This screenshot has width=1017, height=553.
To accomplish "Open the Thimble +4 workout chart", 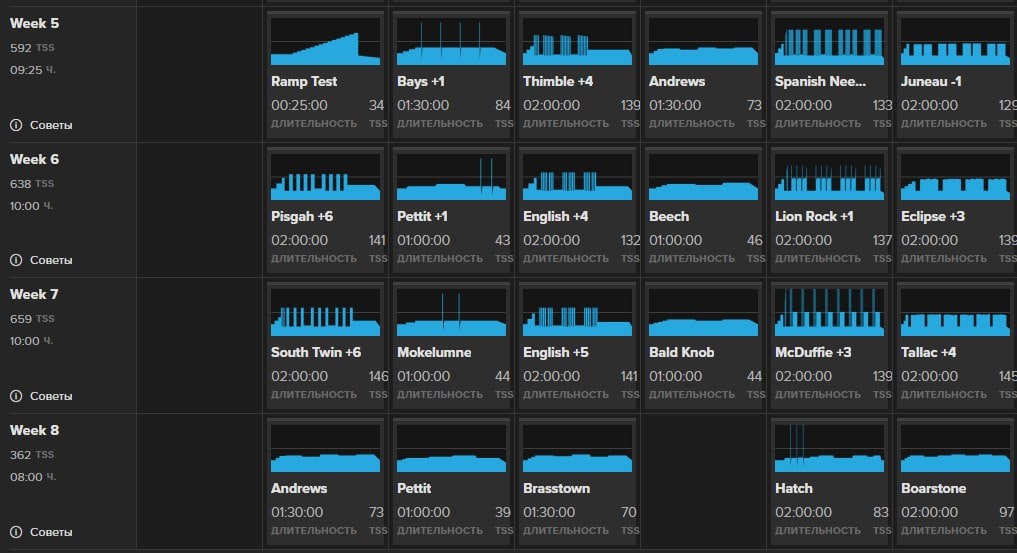I will coord(577,41).
